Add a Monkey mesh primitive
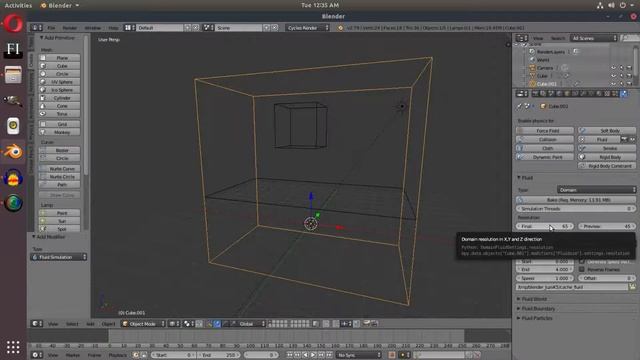The width and height of the screenshot is (640, 360). point(60,132)
